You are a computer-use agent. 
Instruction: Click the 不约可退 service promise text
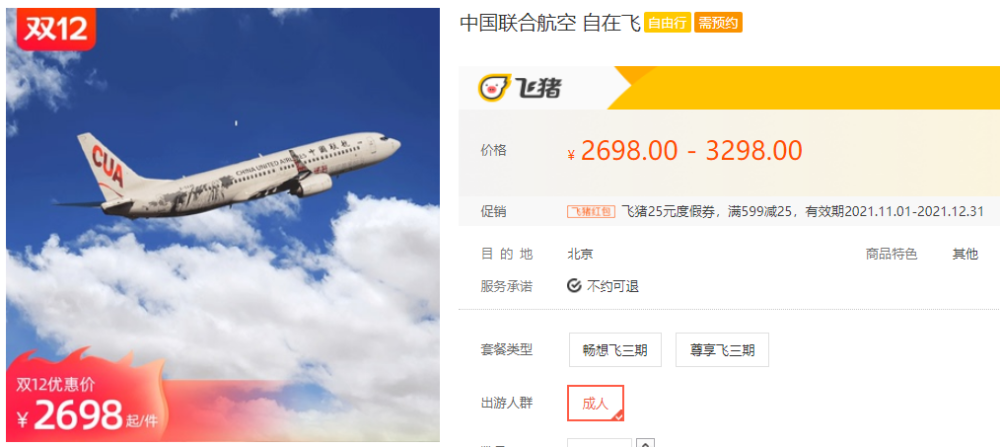pyautogui.click(x=613, y=286)
